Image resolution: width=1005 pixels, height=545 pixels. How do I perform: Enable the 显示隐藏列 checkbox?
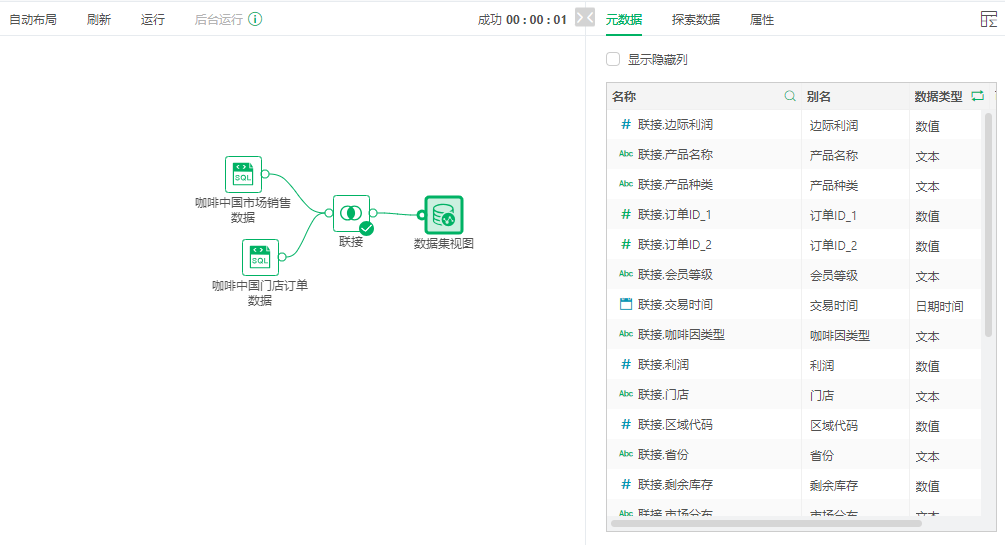(x=613, y=59)
